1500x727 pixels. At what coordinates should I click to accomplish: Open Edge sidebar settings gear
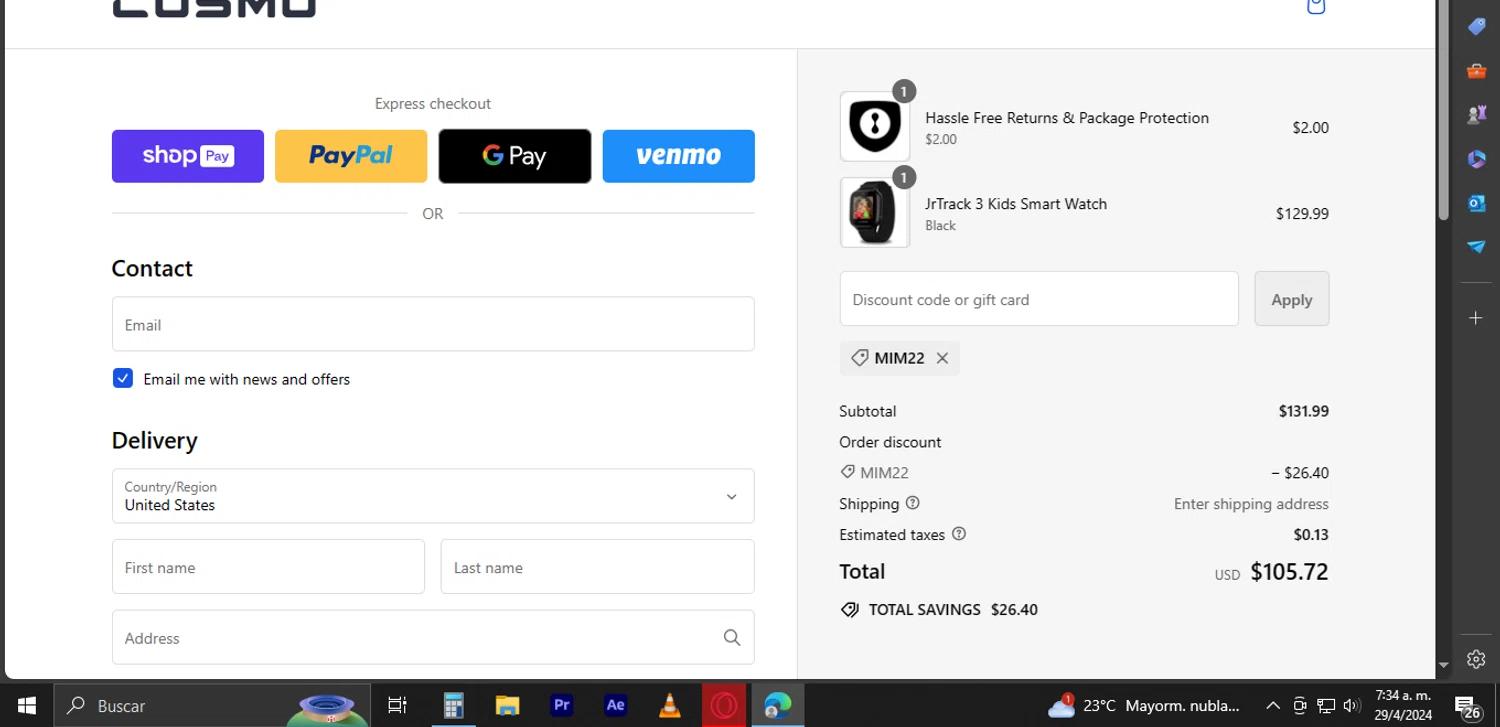(x=1476, y=659)
